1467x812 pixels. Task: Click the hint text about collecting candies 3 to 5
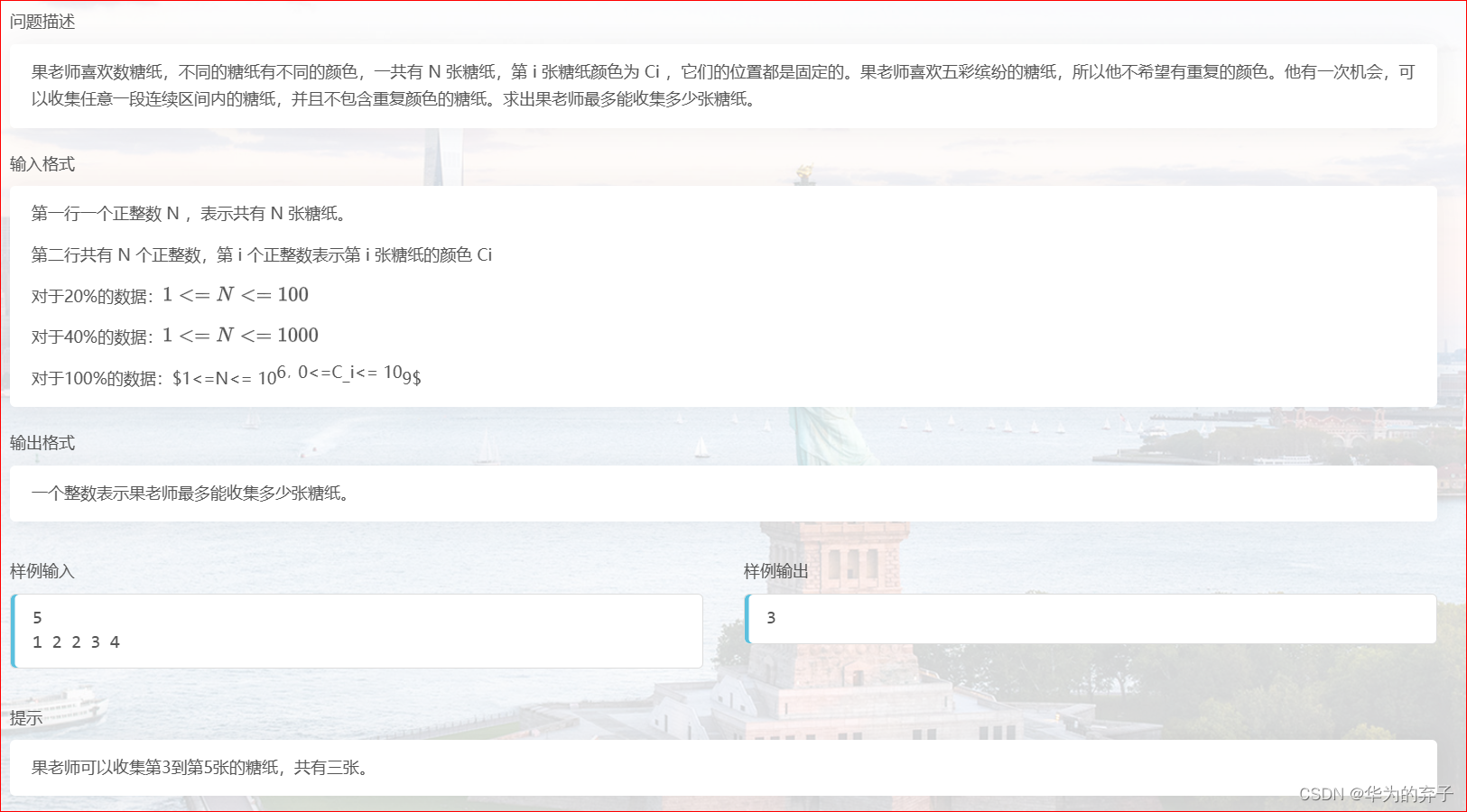point(200,768)
